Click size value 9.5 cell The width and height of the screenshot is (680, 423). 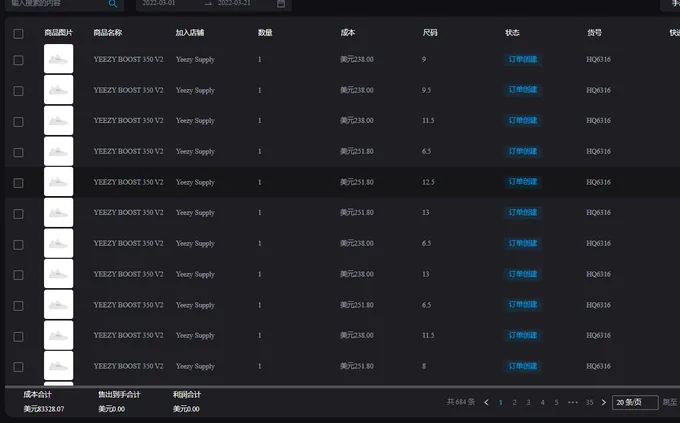[426, 90]
